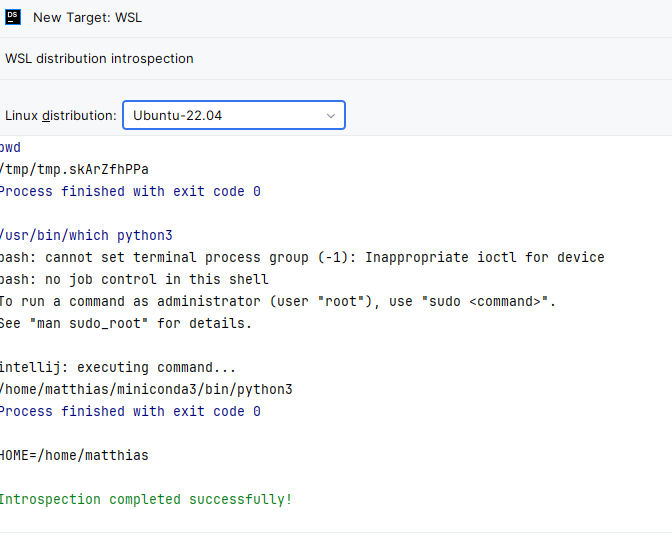Click the New Target: WSL title text
The image size is (672, 533).
pyautogui.click(x=87, y=18)
